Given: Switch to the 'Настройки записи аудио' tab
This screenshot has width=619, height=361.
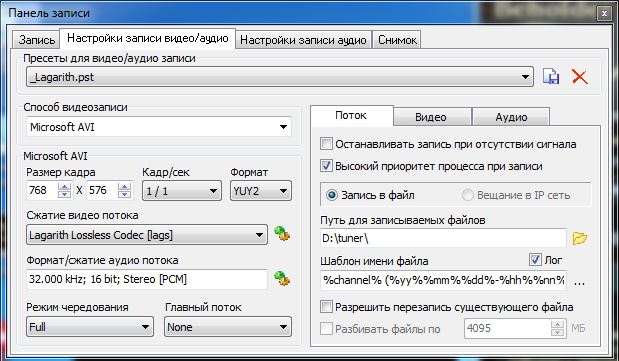Looking at the screenshot, I should pos(303,40).
